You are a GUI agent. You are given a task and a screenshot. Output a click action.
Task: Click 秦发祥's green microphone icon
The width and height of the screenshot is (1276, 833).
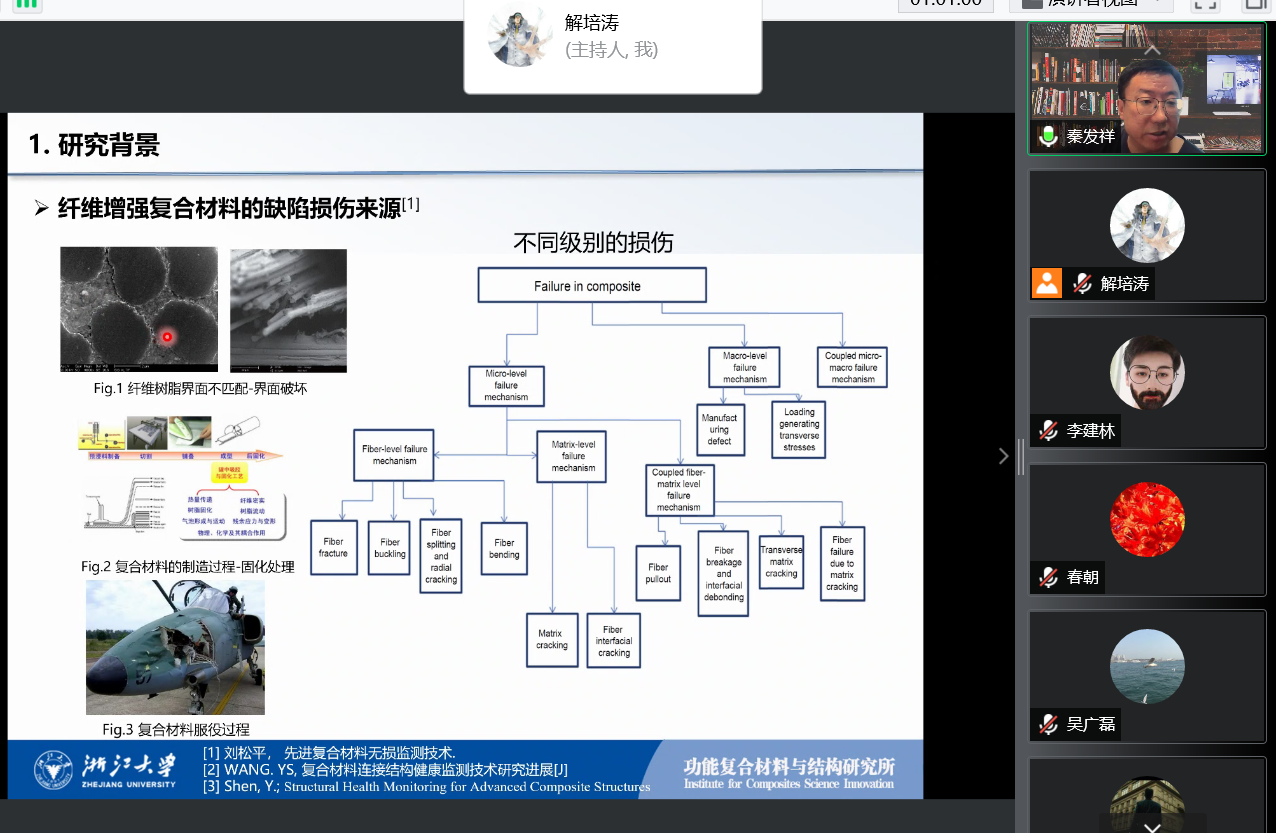pyautogui.click(x=1048, y=136)
